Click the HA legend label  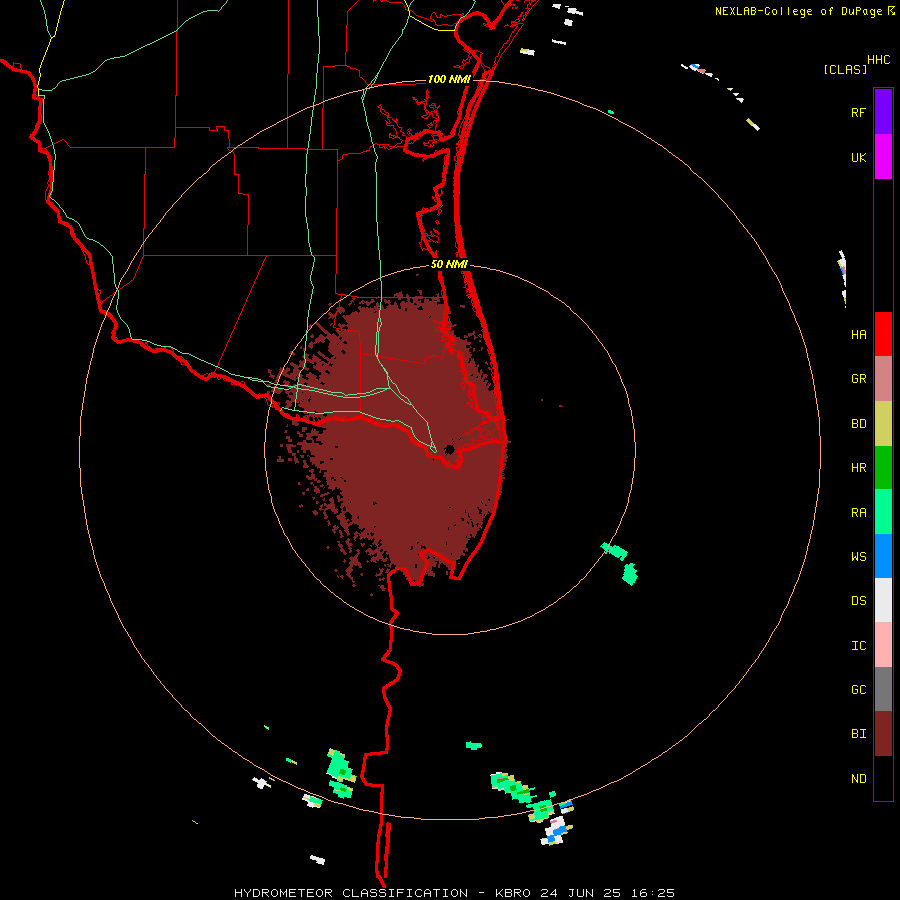coord(858,334)
